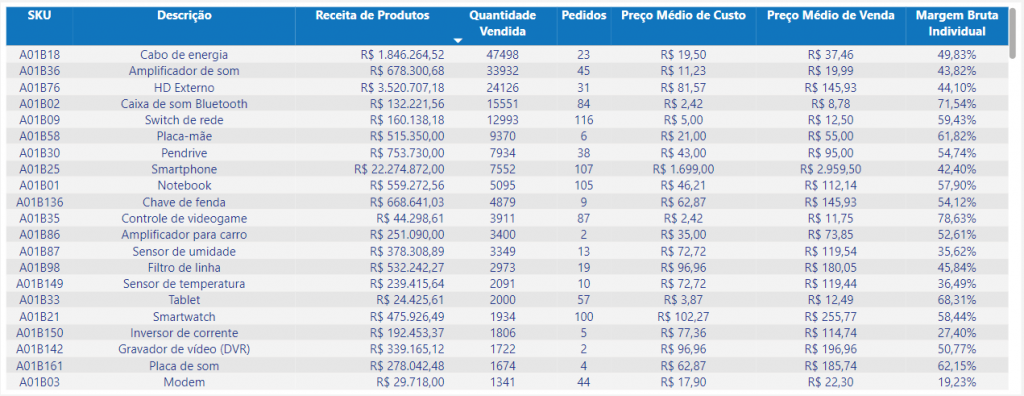Screen dimensions: 1024x396
Task: Select Placa de som row
Action: click(507, 365)
